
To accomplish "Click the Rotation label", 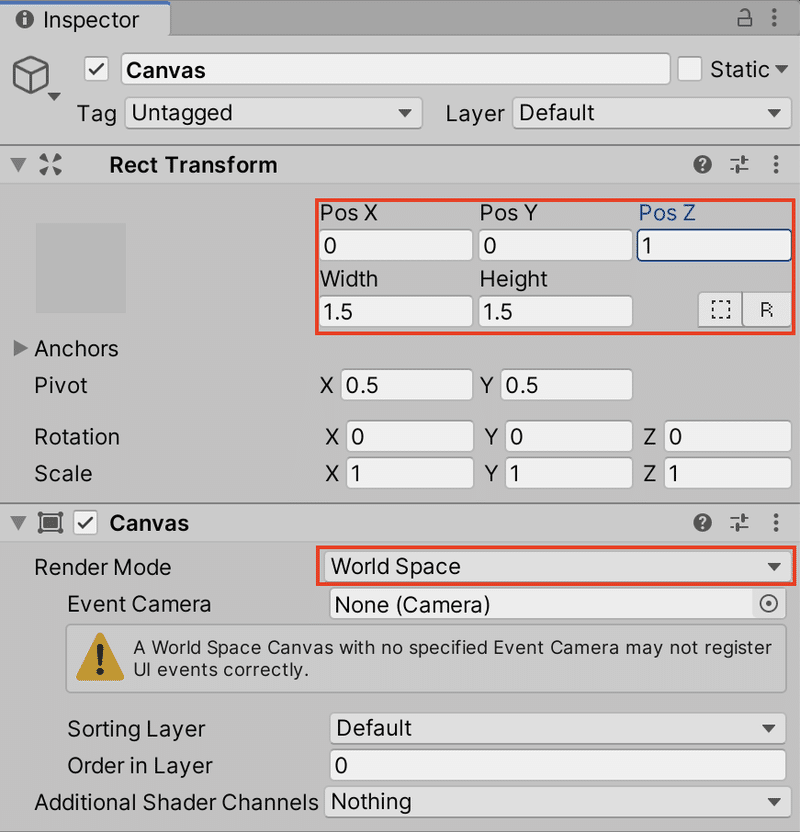I will [77, 437].
